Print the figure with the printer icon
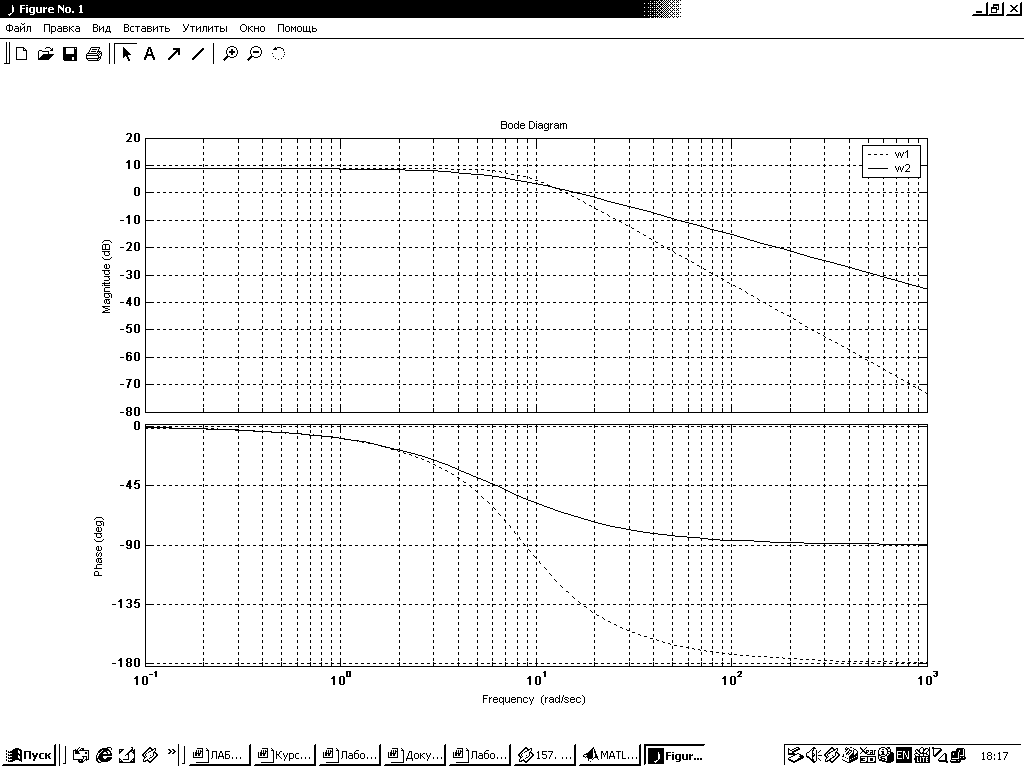The height and width of the screenshot is (768, 1024). tap(93, 54)
